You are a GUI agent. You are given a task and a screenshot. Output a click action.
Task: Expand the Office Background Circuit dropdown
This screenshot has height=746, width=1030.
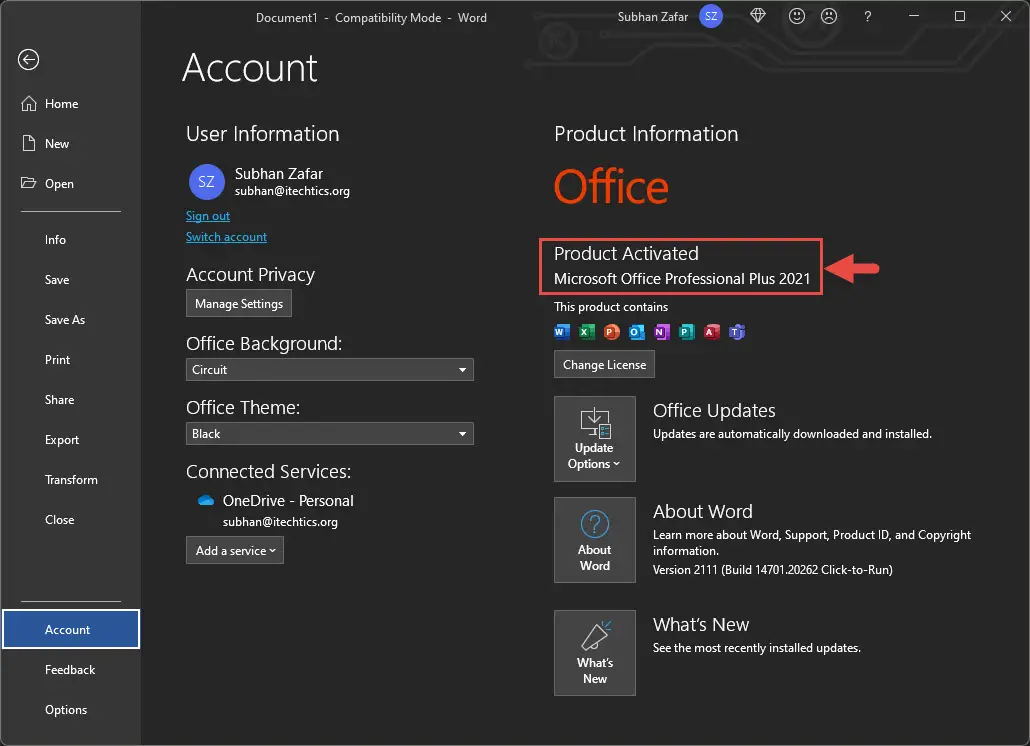(330, 370)
